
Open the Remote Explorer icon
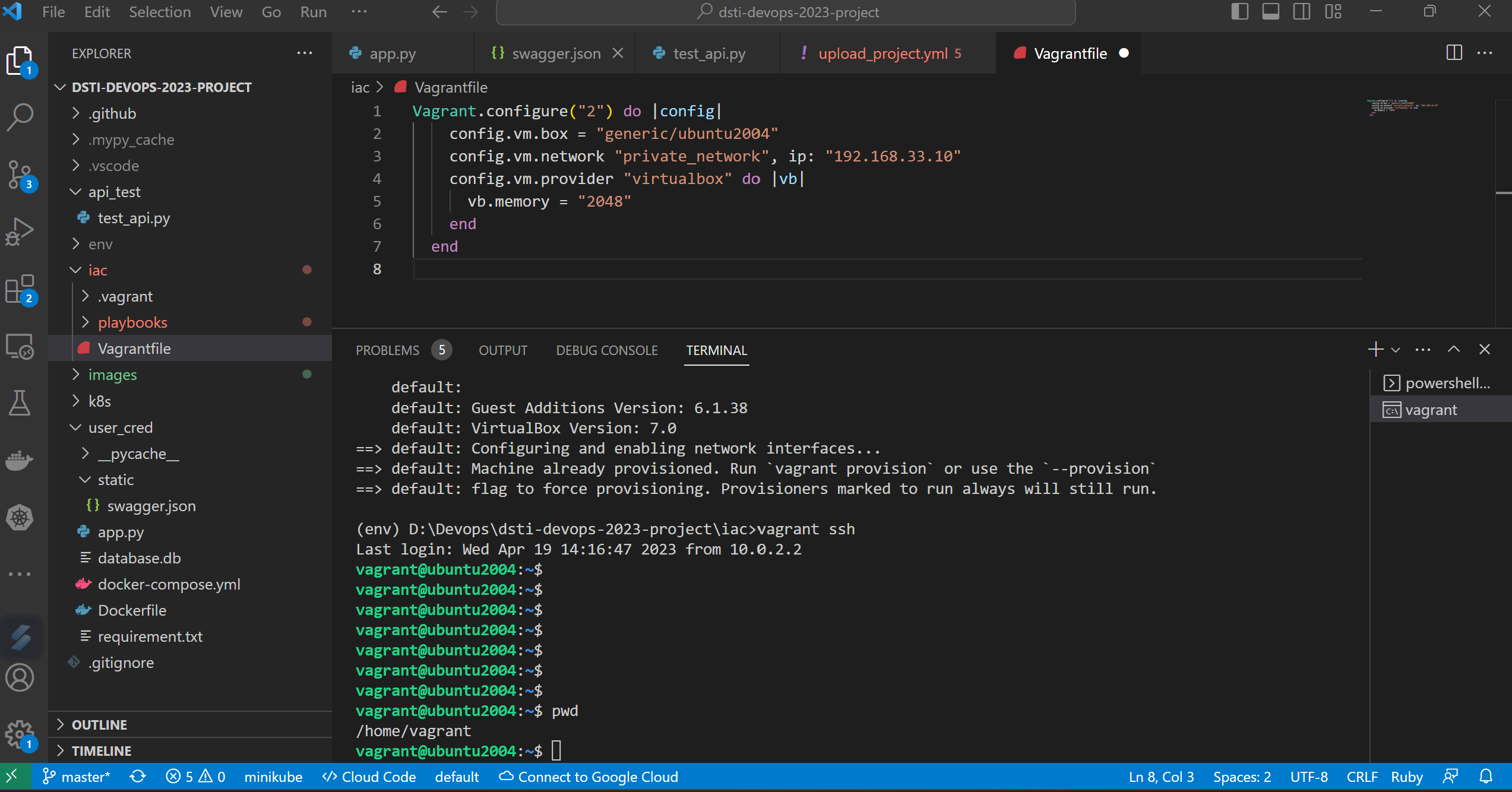[20, 347]
